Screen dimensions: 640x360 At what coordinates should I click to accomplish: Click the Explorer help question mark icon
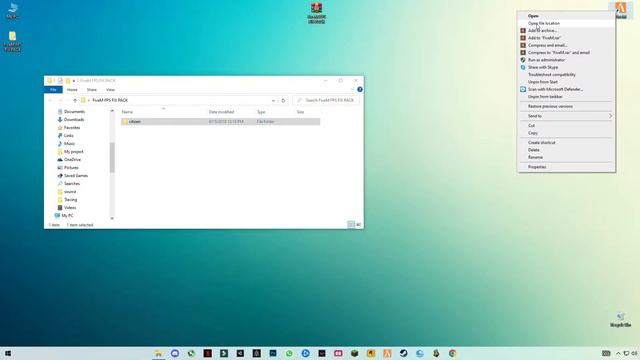pyautogui.click(x=360, y=89)
